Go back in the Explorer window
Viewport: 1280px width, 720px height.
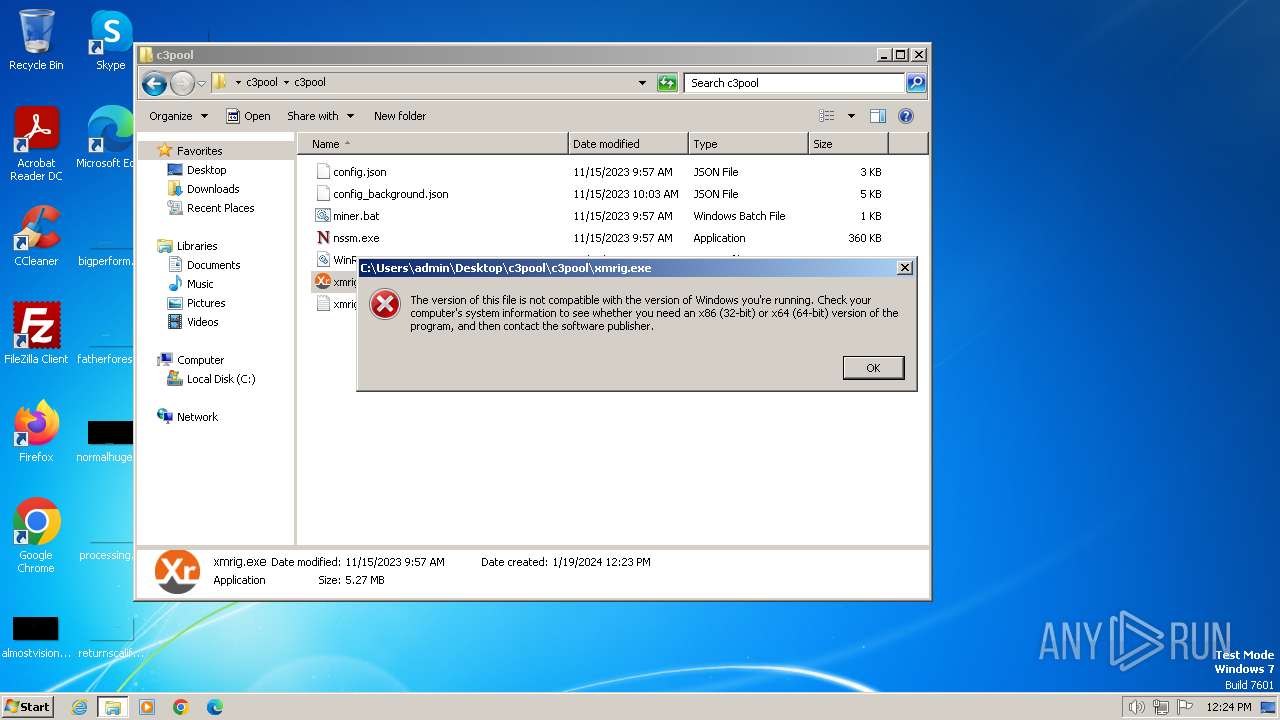(154, 83)
